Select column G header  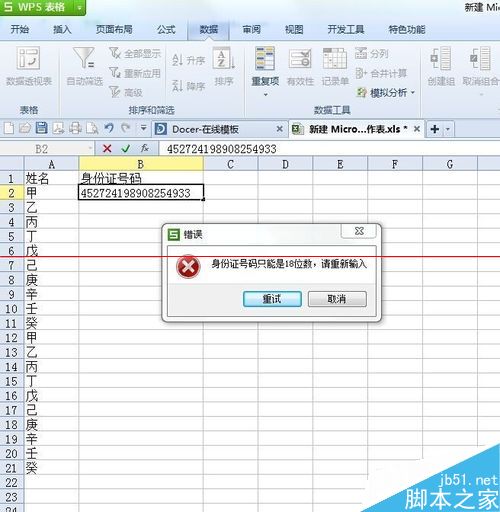(450, 164)
